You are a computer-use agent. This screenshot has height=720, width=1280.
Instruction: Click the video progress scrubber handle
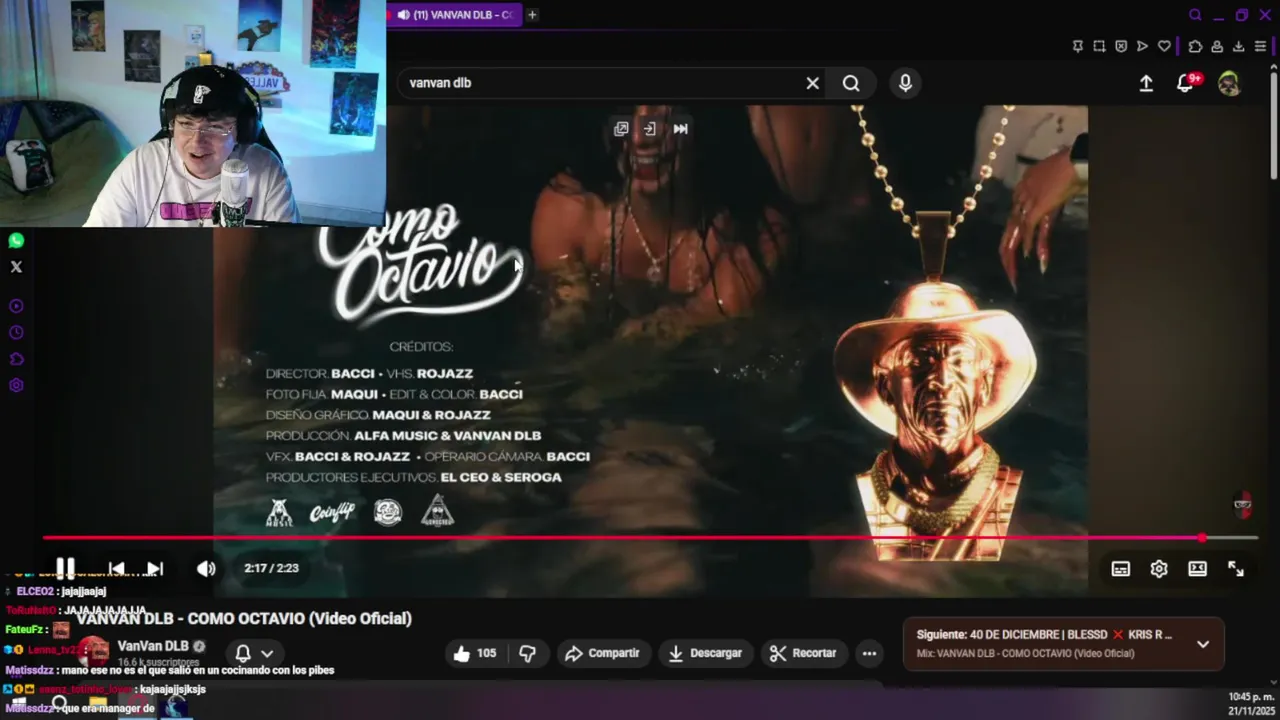[1202, 538]
